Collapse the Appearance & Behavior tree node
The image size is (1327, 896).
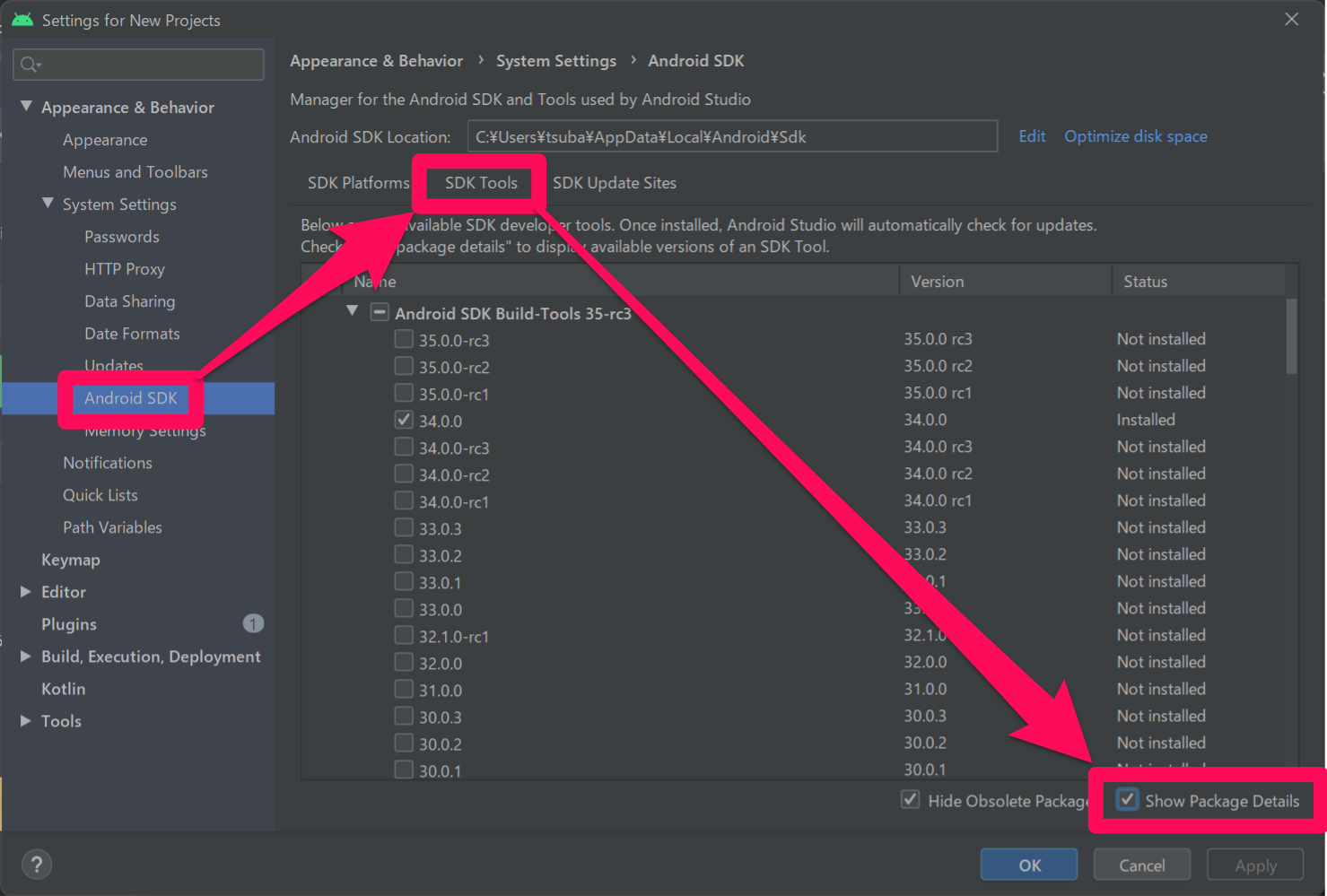[x=26, y=107]
